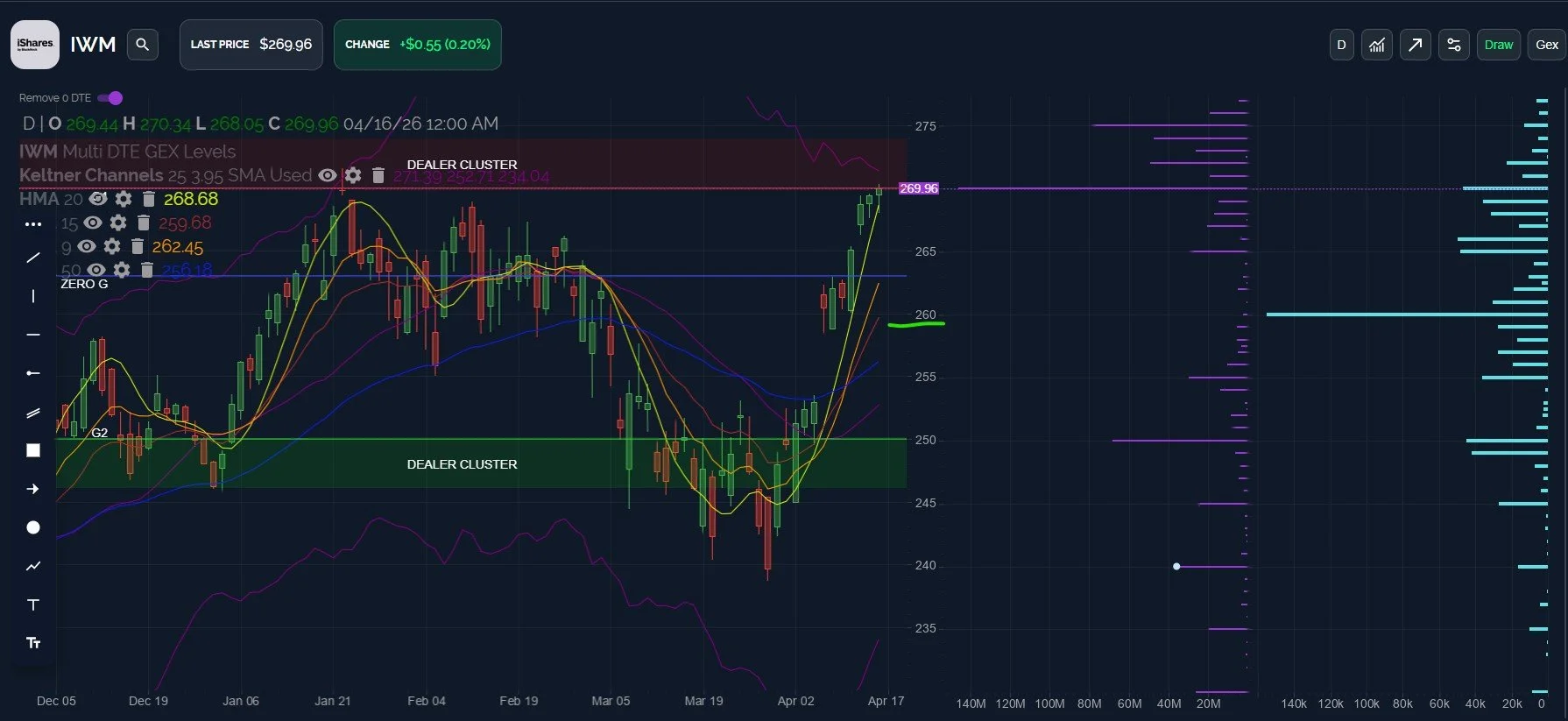This screenshot has width=1568, height=721.
Task: Delete the Keltner Channels indicator
Action: click(x=378, y=175)
